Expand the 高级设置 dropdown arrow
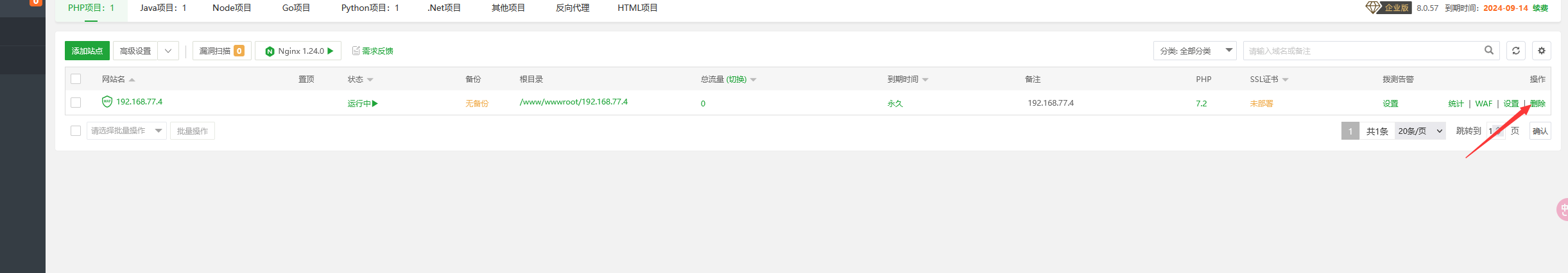The width and height of the screenshot is (1568, 273). pos(168,51)
